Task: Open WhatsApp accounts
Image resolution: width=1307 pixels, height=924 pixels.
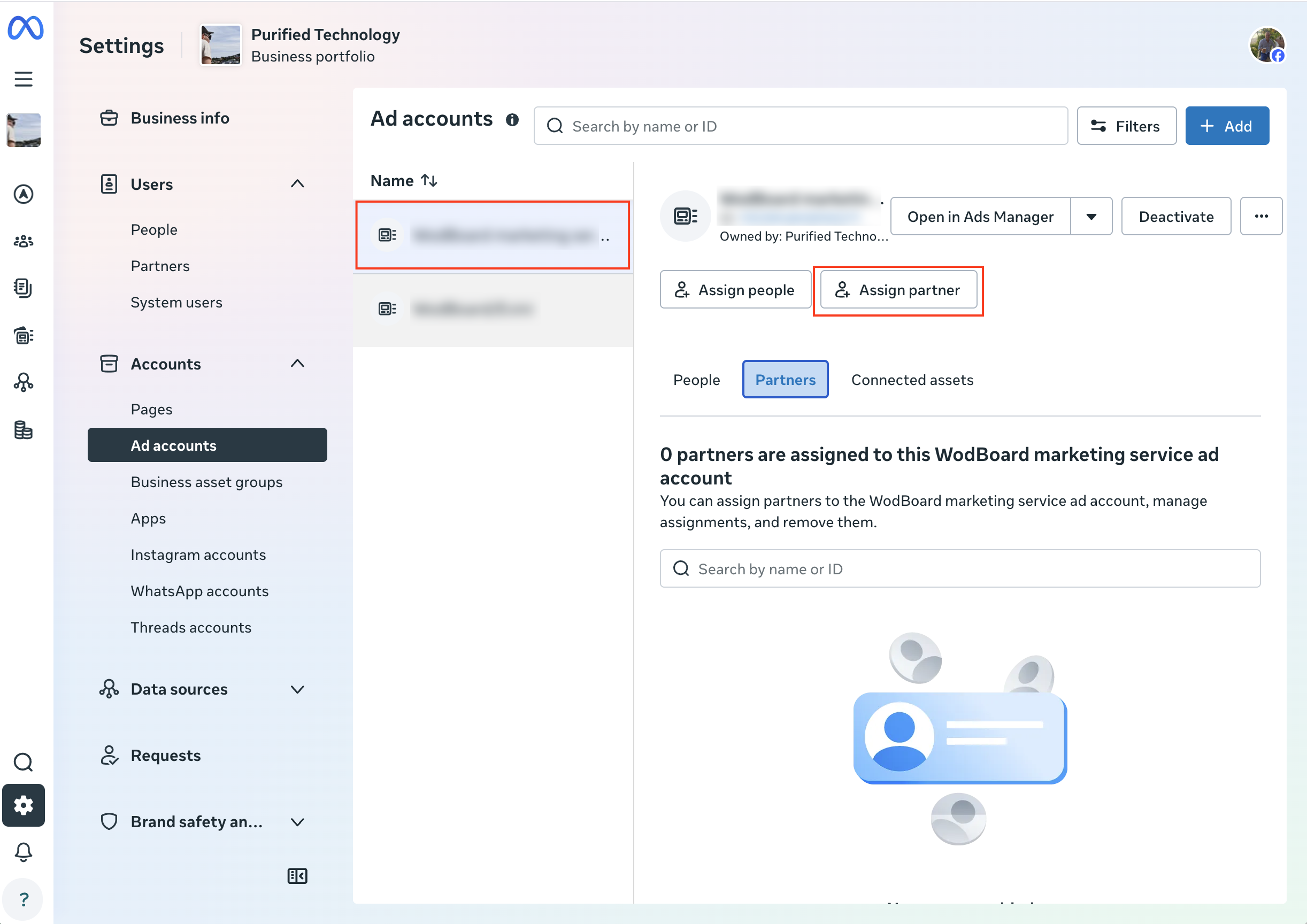Action: click(x=200, y=591)
